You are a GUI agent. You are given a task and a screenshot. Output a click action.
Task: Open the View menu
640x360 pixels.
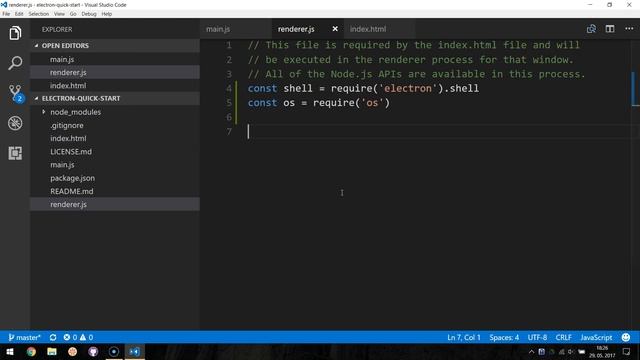59,14
